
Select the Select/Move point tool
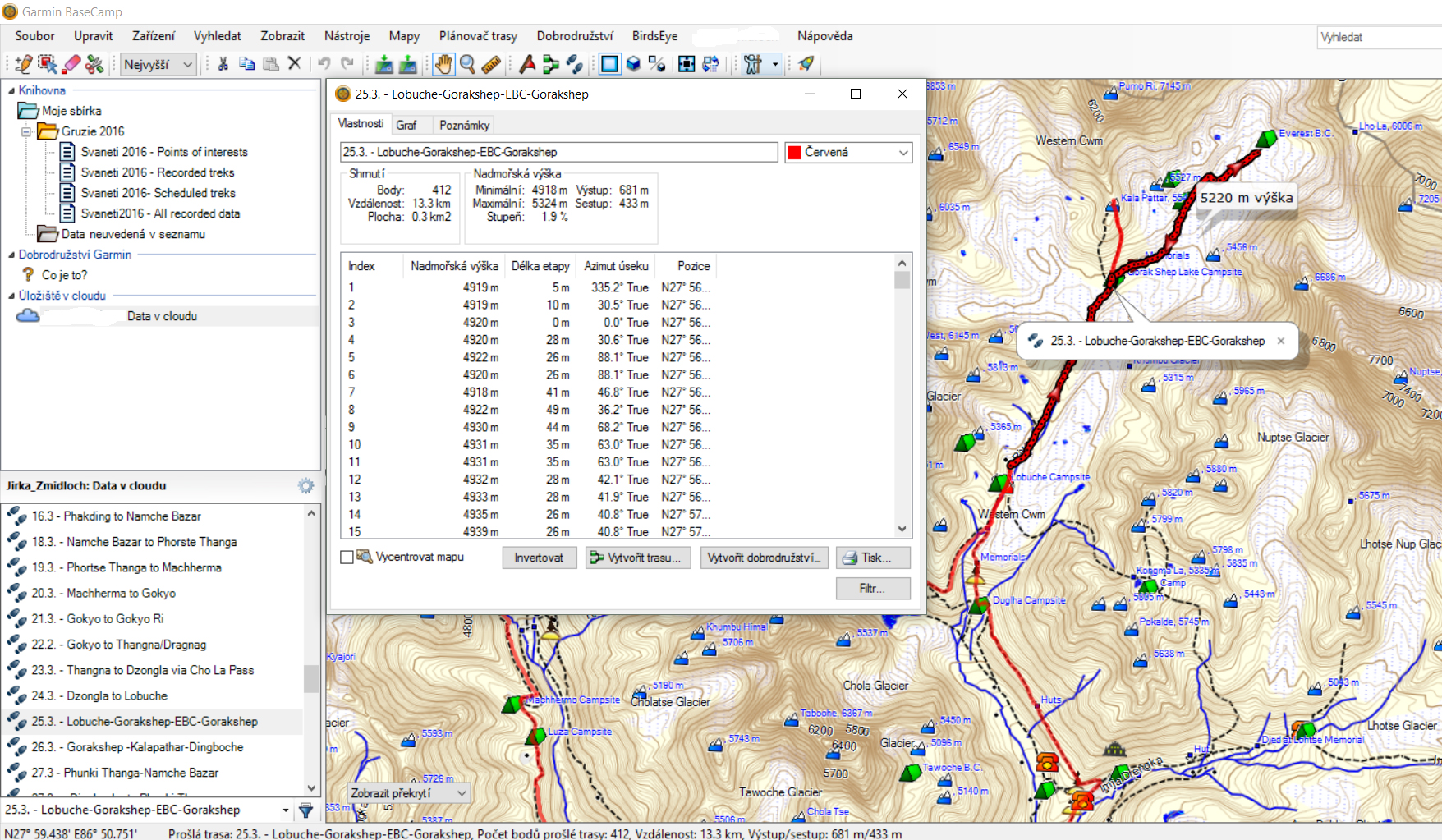48,63
